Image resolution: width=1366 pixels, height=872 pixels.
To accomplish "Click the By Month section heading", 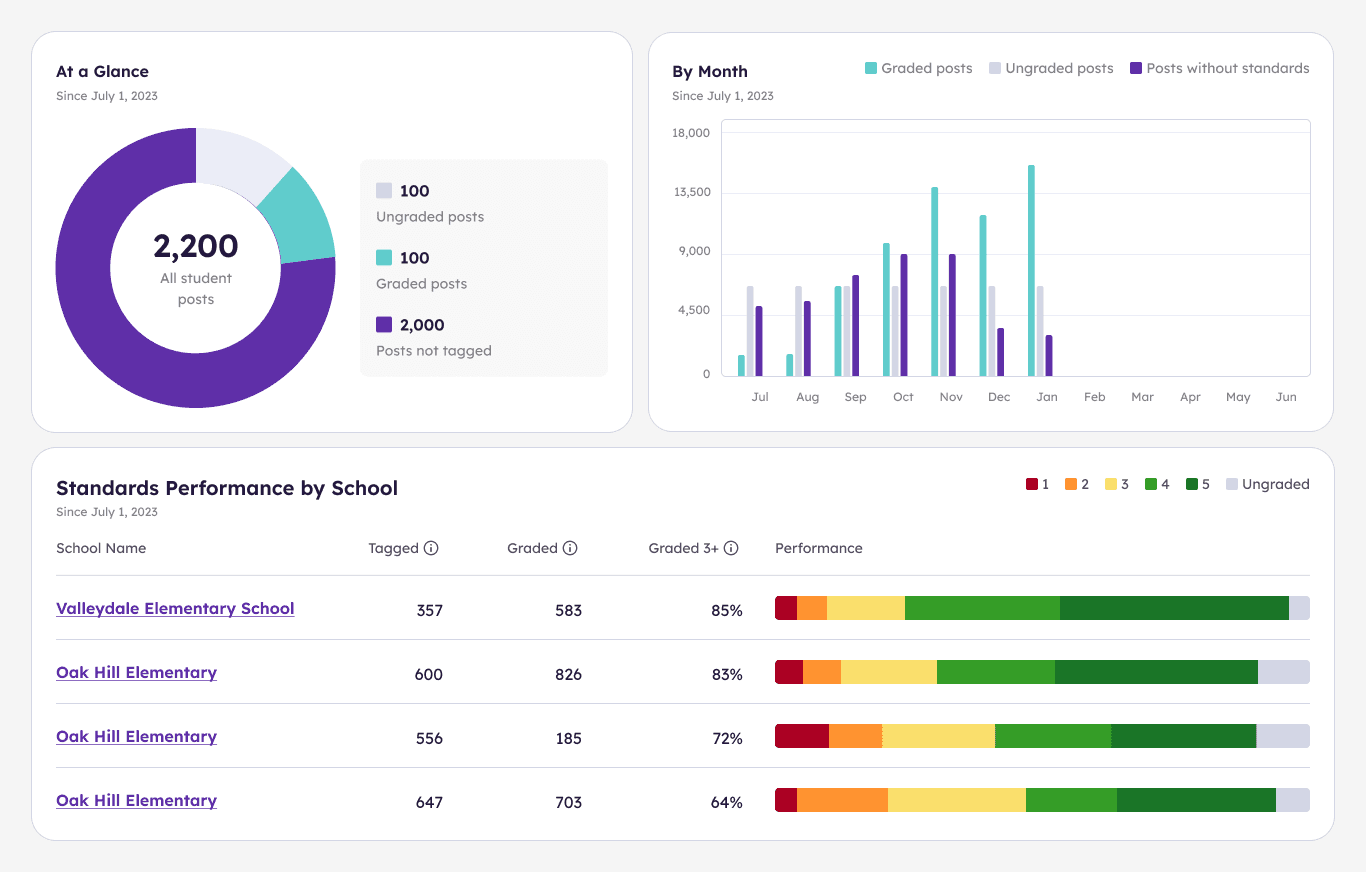I will pyautogui.click(x=709, y=71).
